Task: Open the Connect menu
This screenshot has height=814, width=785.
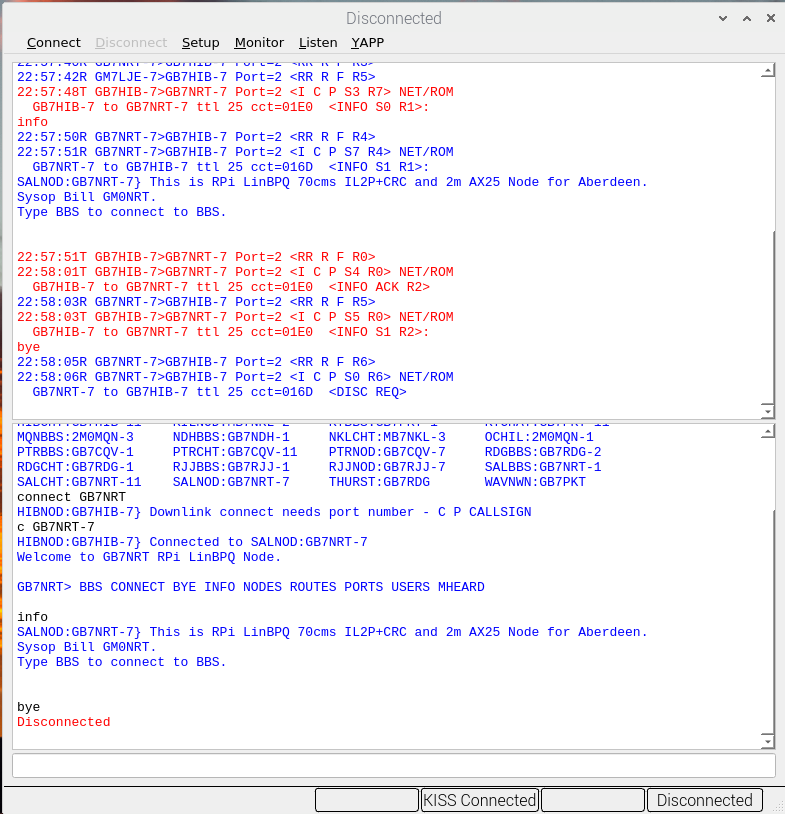Action: [54, 42]
